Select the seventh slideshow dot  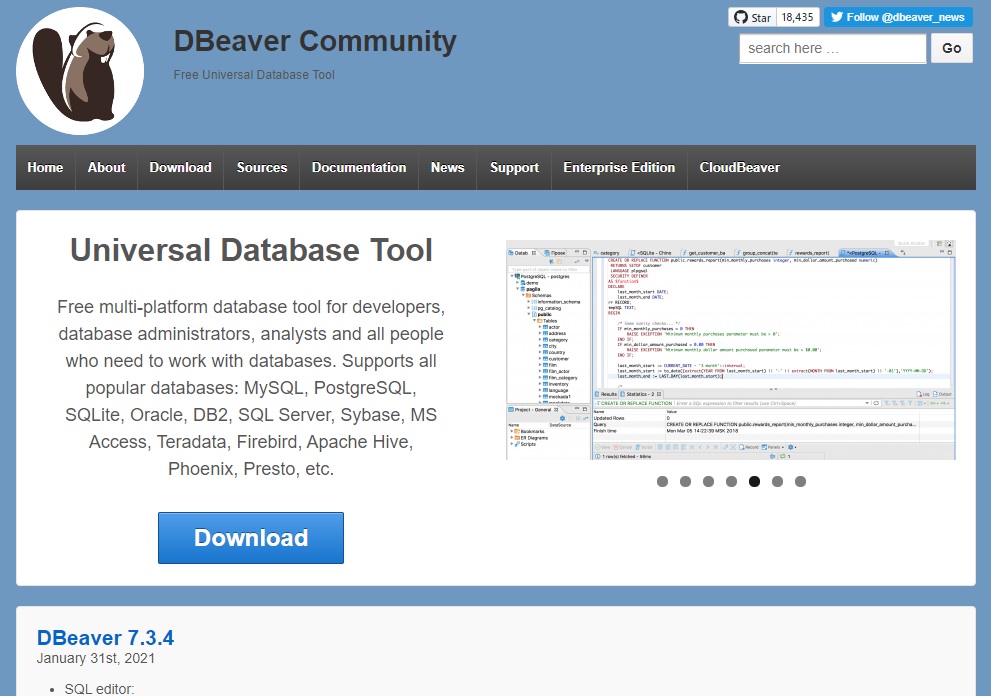800,482
